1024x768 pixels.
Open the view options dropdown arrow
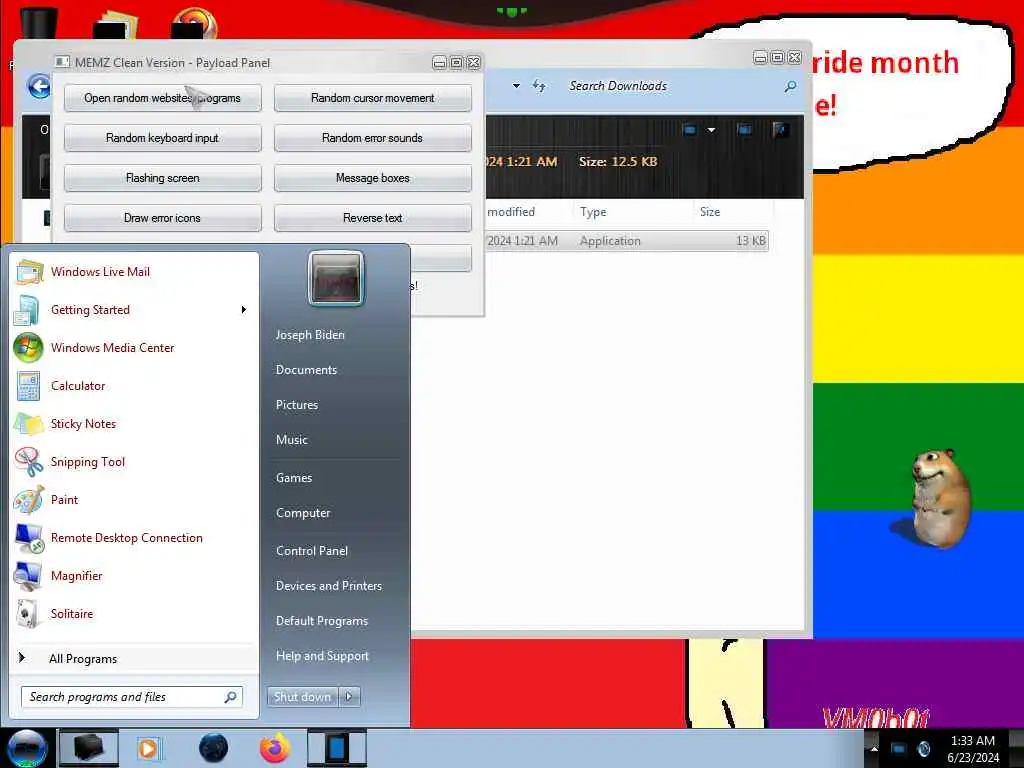pyautogui.click(x=711, y=130)
